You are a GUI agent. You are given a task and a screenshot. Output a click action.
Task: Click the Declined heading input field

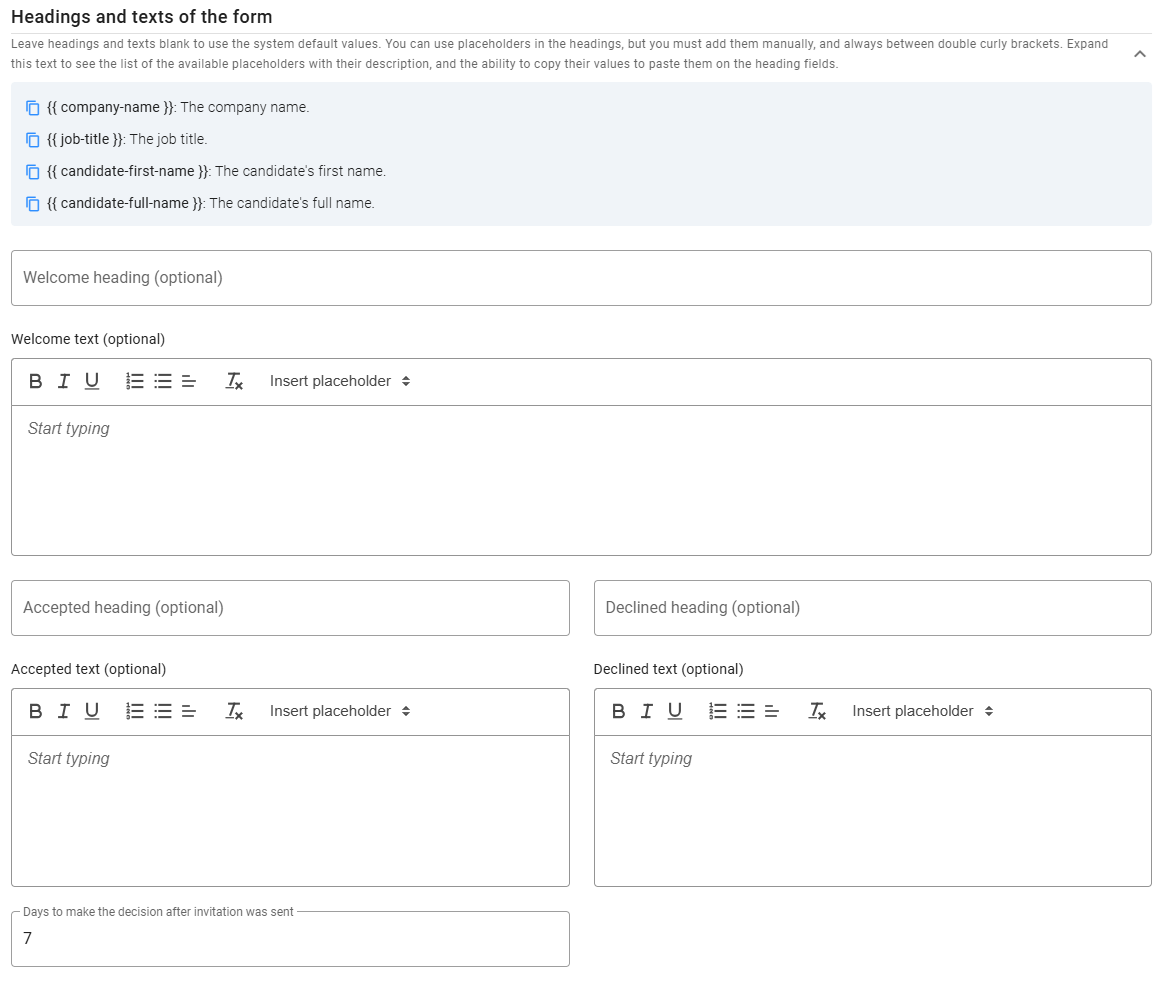[872, 607]
